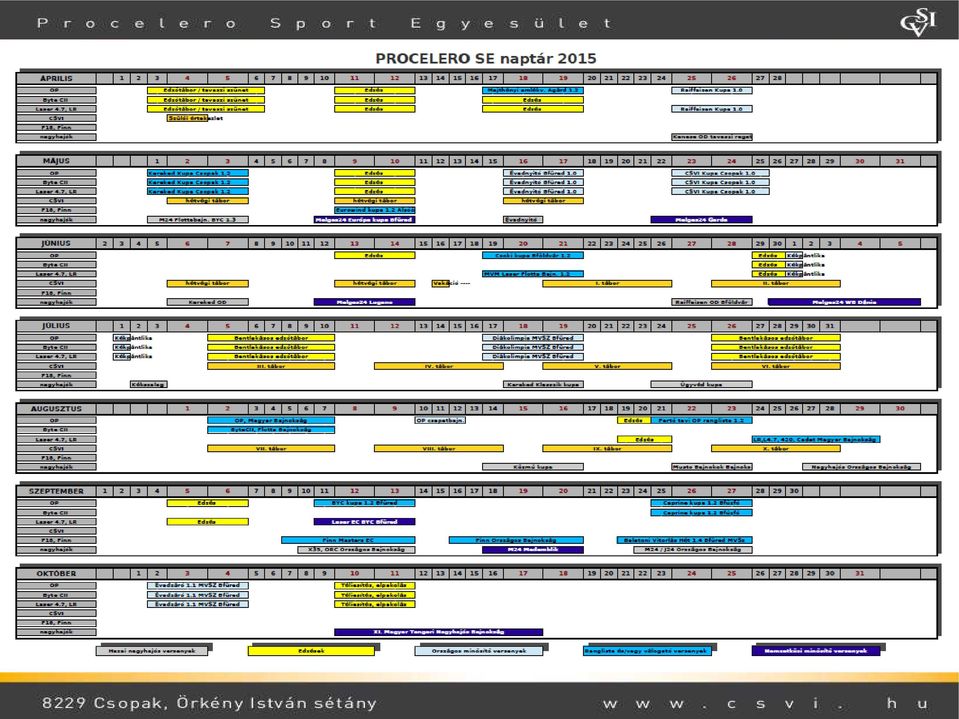959x719 pixels.
Task: Click the Majthényi emlékv. Agárd event bar
Action: 533,90
